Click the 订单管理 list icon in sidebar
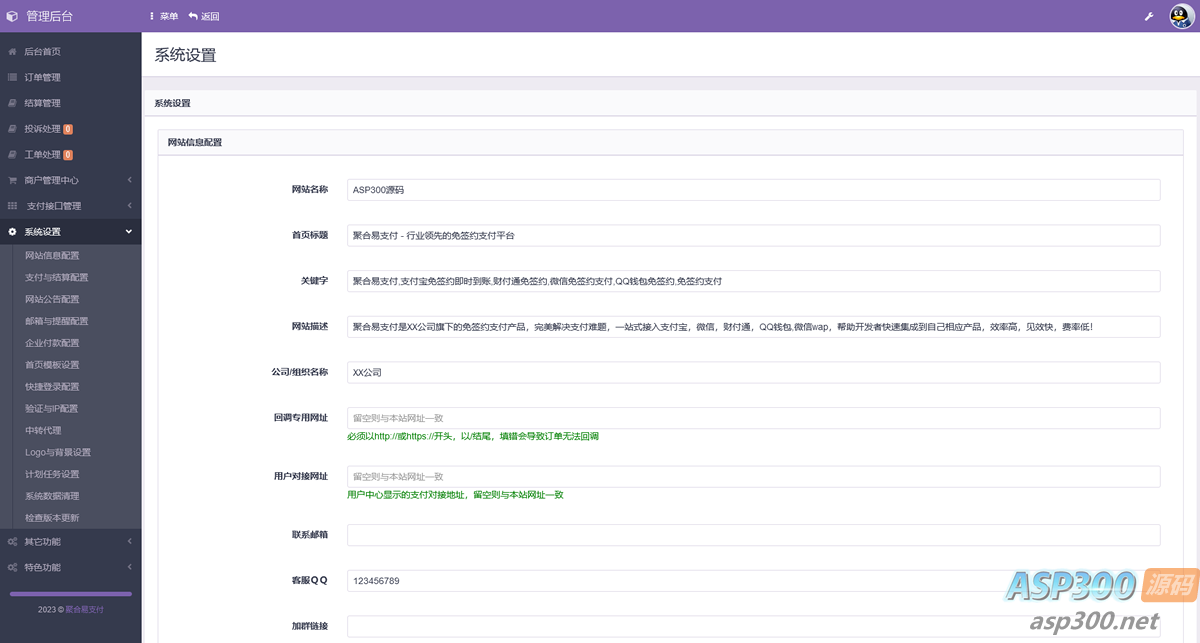Image resolution: width=1200 pixels, height=643 pixels. pos(12,77)
